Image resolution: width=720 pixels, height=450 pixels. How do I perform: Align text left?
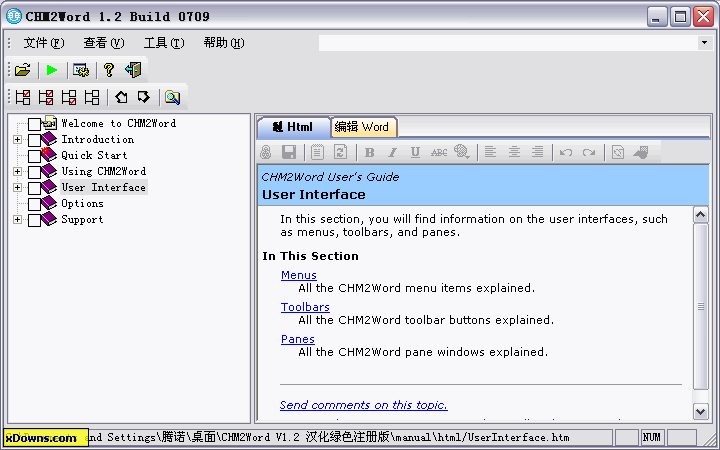490,152
